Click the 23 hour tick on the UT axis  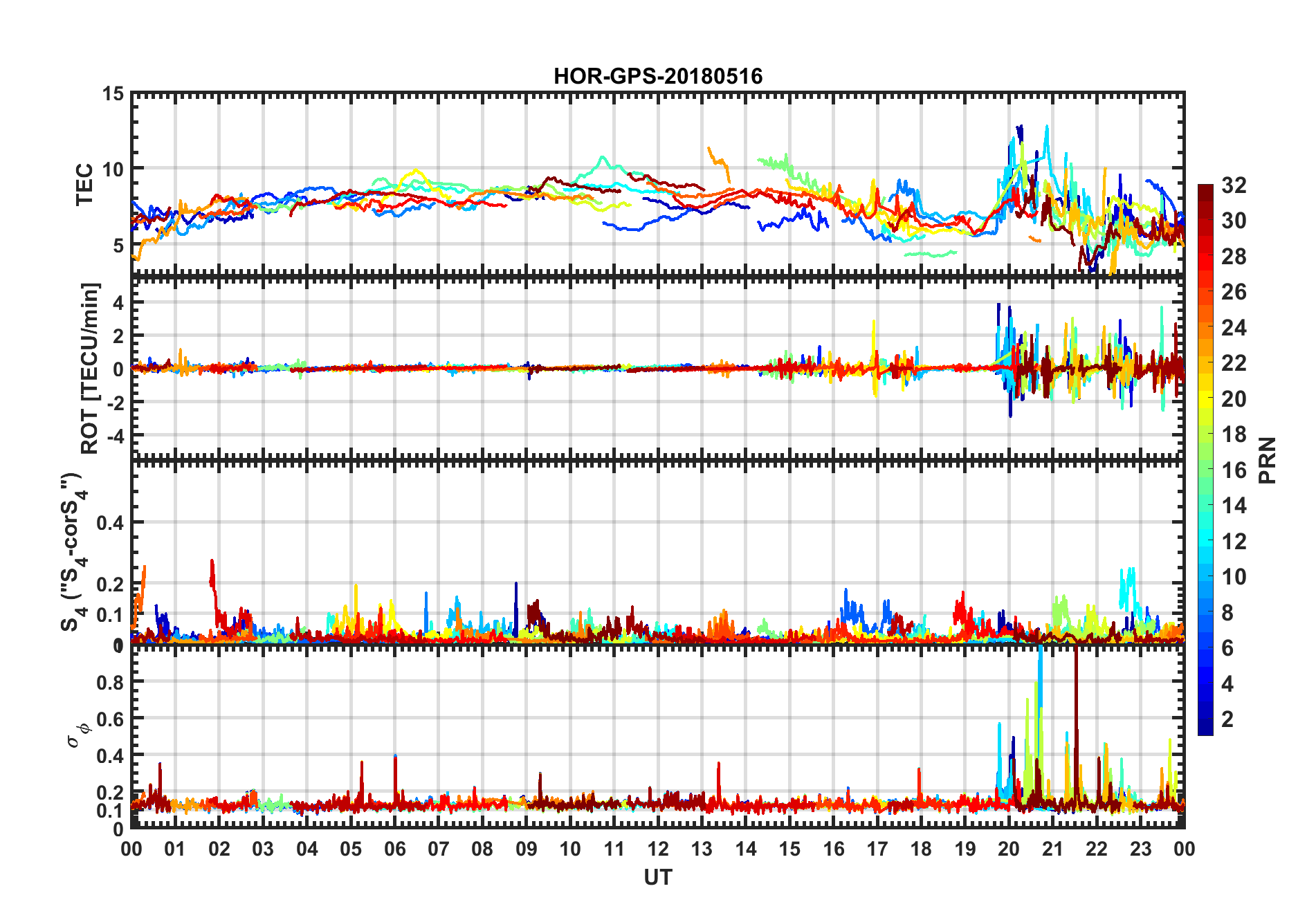click(x=1141, y=849)
